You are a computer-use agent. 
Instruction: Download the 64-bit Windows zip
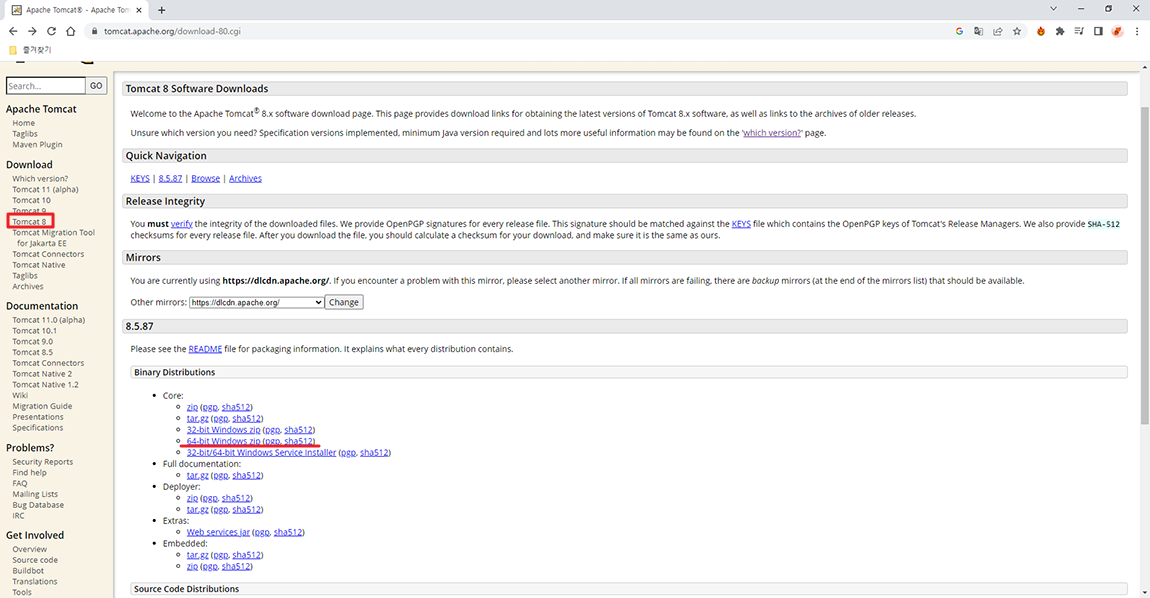pyautogui.click(x=223, y=441)
